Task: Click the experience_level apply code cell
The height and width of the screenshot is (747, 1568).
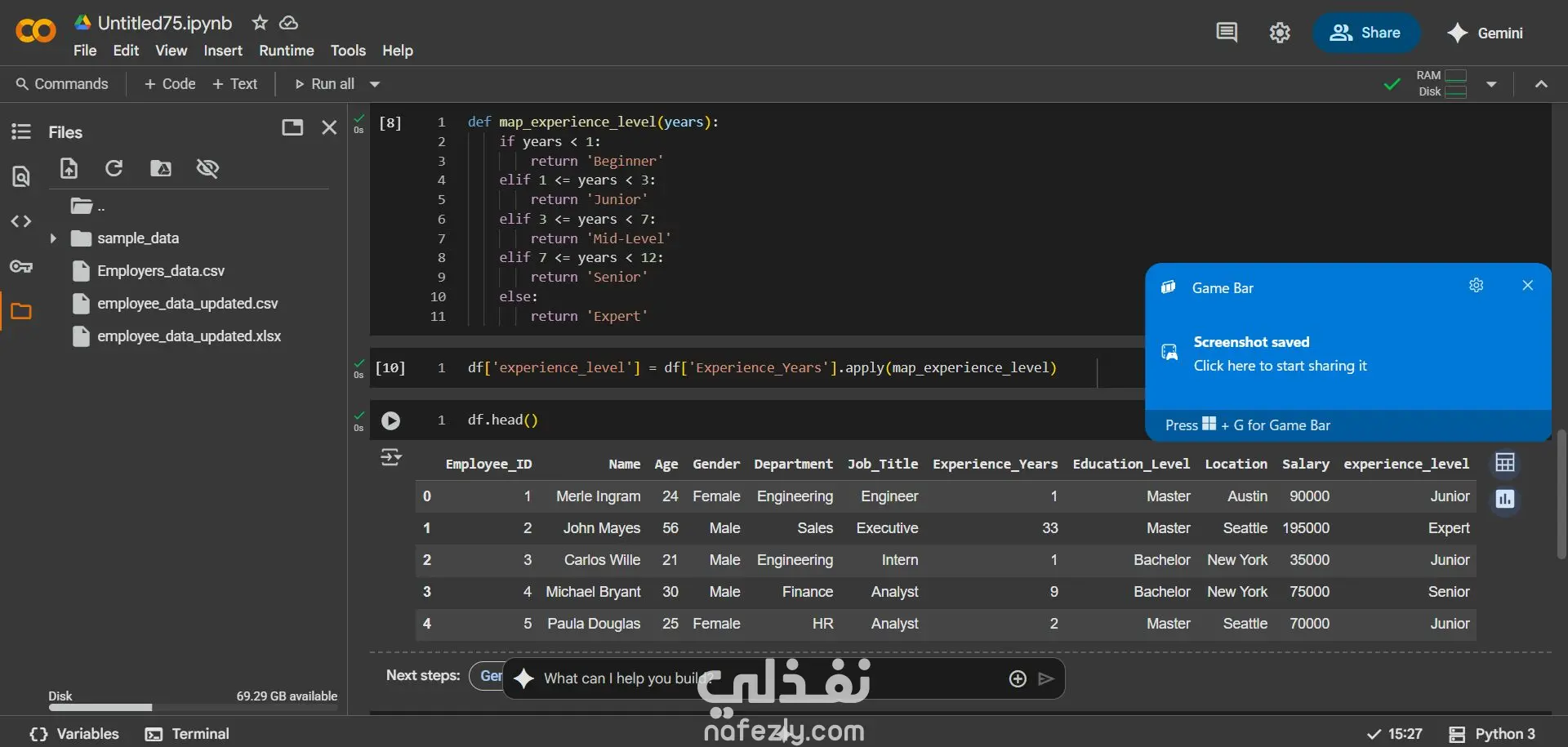Action: coord(756,368)
